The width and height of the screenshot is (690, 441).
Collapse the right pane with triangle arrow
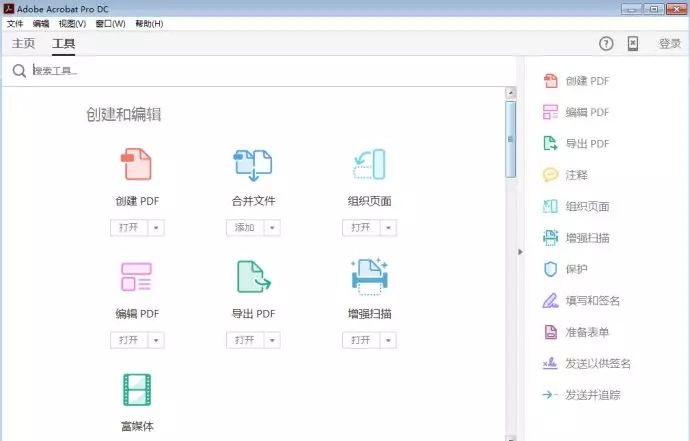click(521, 252)
